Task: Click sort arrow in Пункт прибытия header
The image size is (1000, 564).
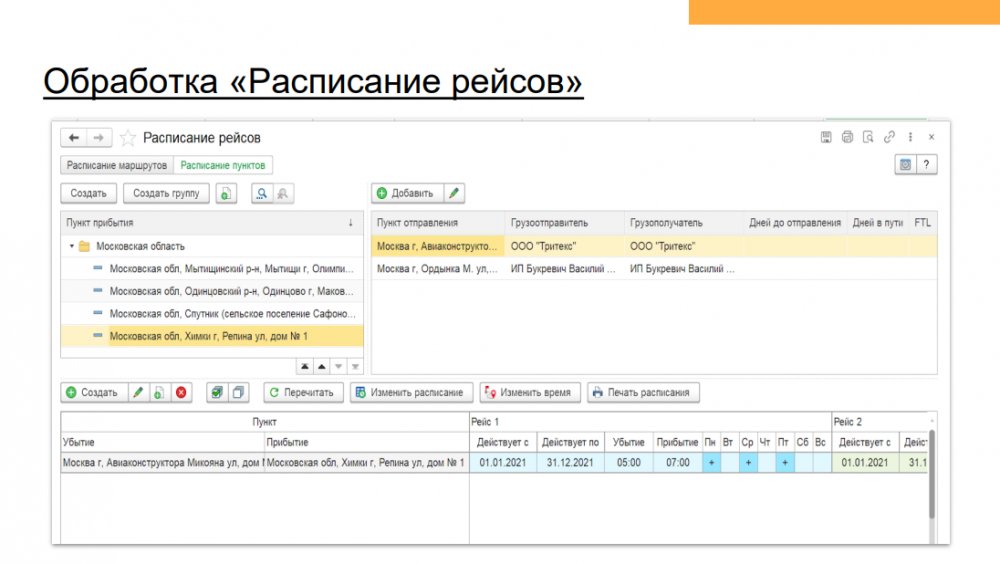Action: 350,222
